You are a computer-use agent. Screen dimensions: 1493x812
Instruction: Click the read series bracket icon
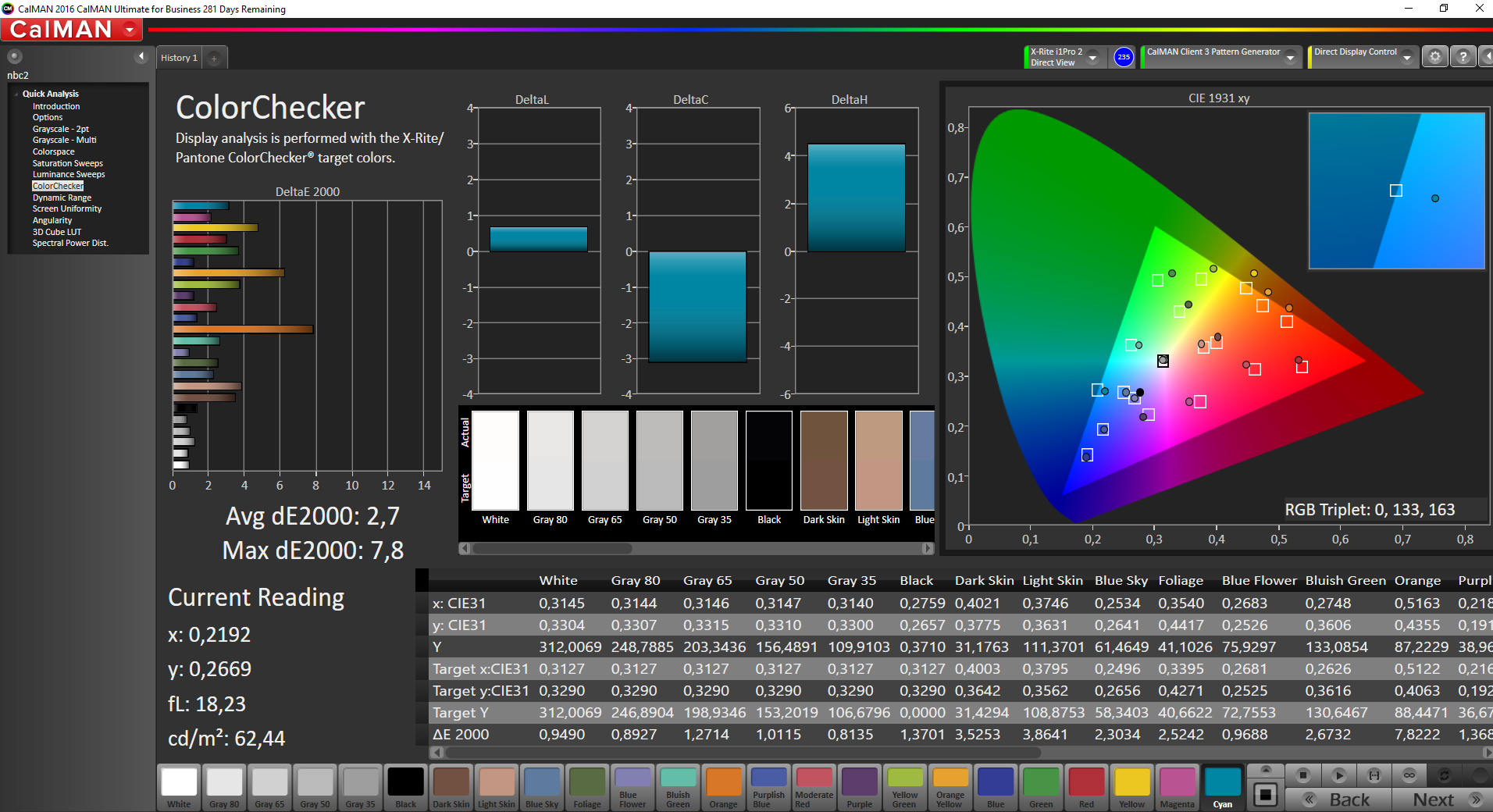coord(1374,775)
